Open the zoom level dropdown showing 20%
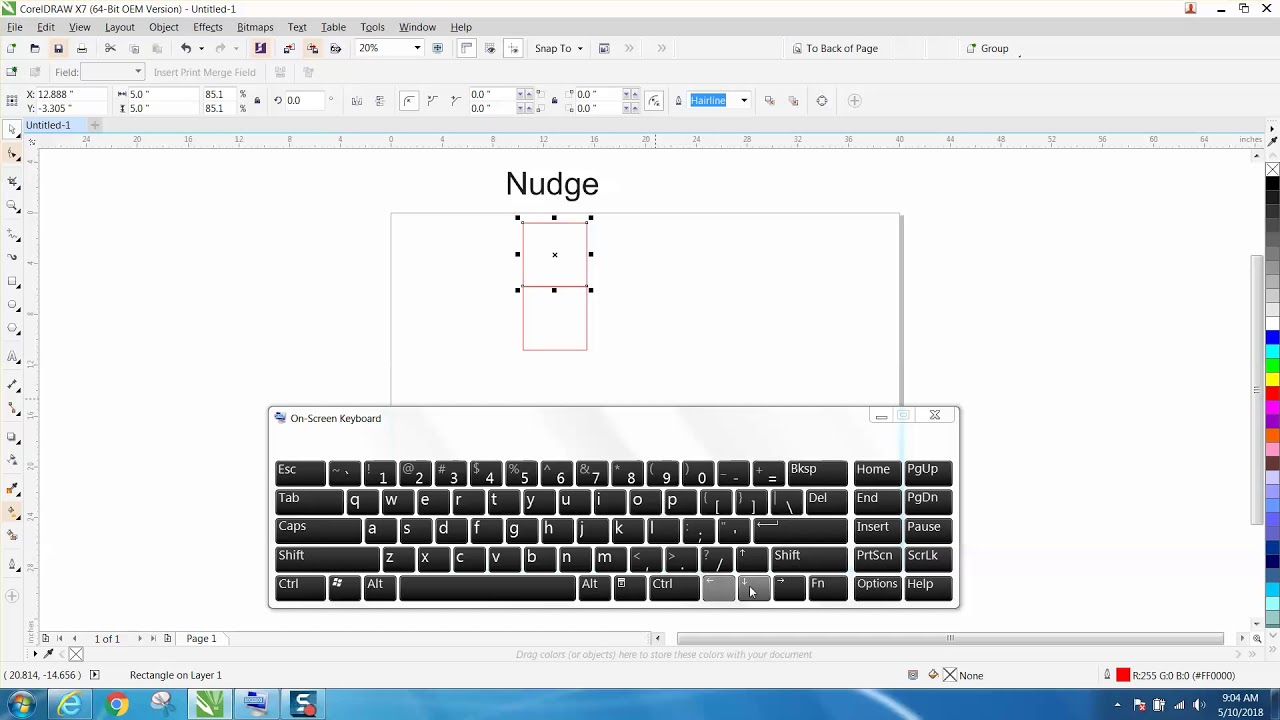 click(417, 48)
